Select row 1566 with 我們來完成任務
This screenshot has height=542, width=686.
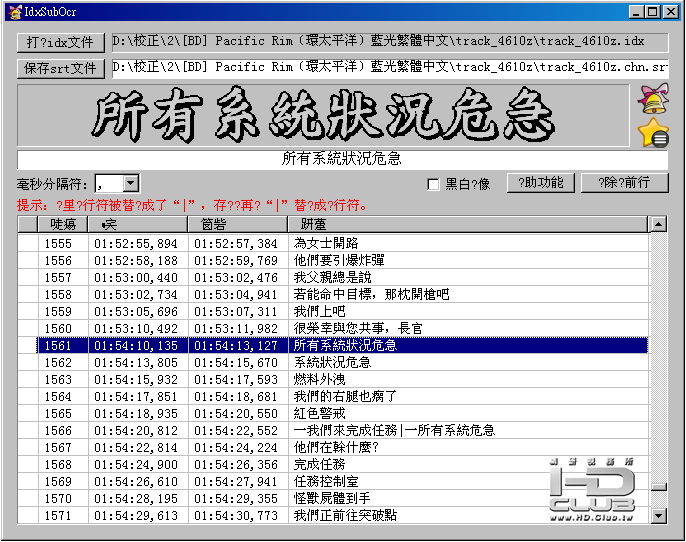332,431
